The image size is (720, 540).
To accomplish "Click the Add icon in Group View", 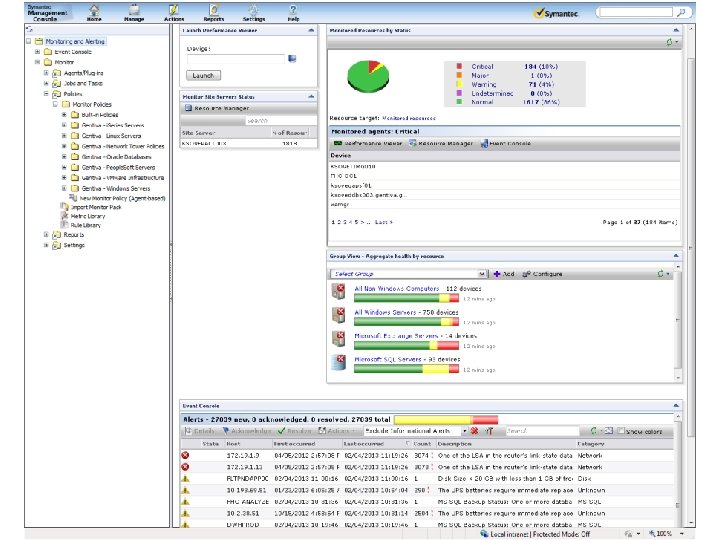I will pyautogui.click(x=497, y=274).
